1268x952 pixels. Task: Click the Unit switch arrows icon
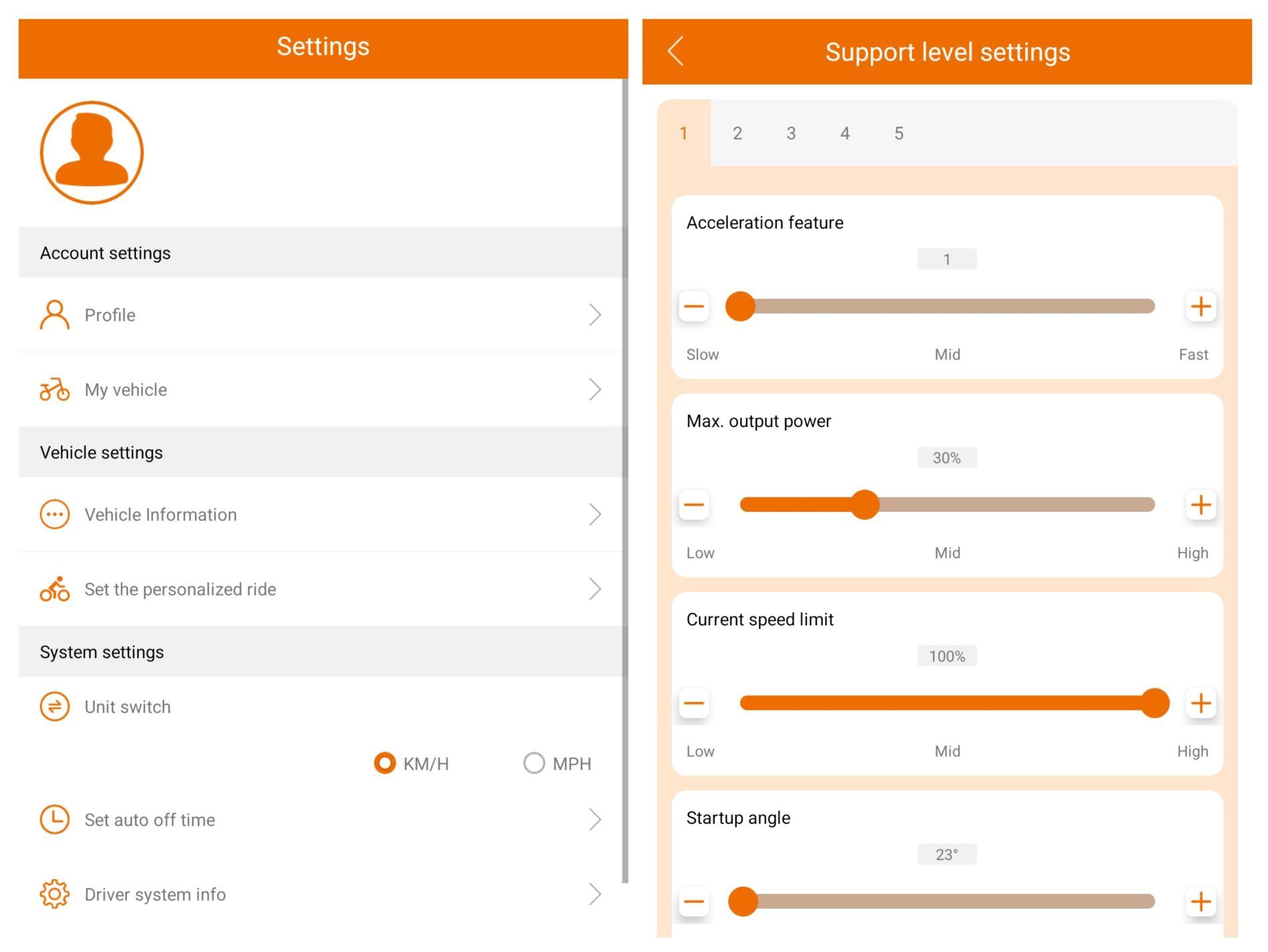(55, 706)
